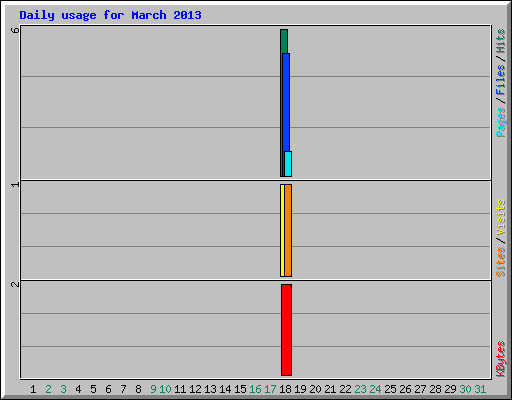
Task: Click the Files legend label
Action: pos(500,80)
